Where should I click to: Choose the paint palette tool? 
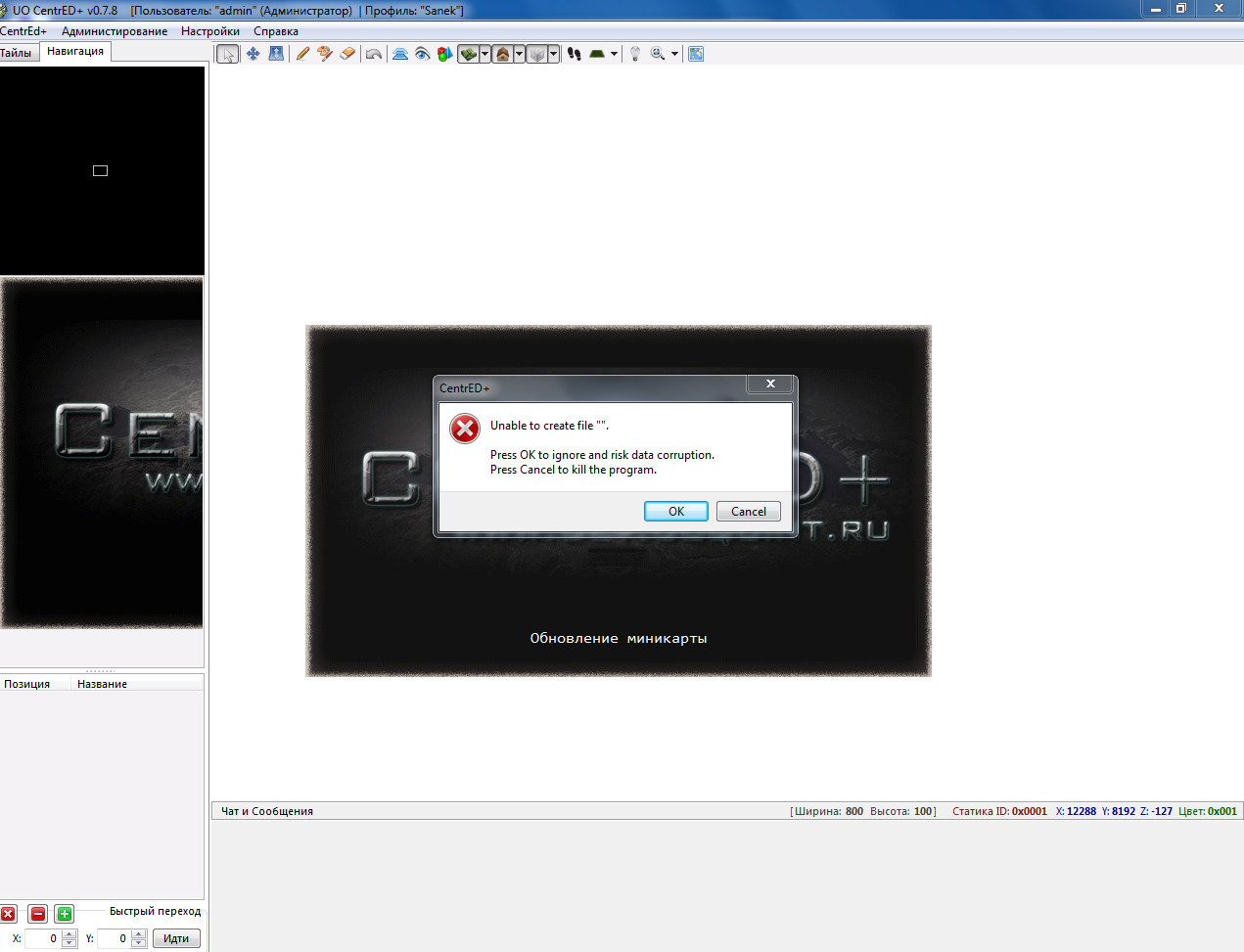coord(325,54)
